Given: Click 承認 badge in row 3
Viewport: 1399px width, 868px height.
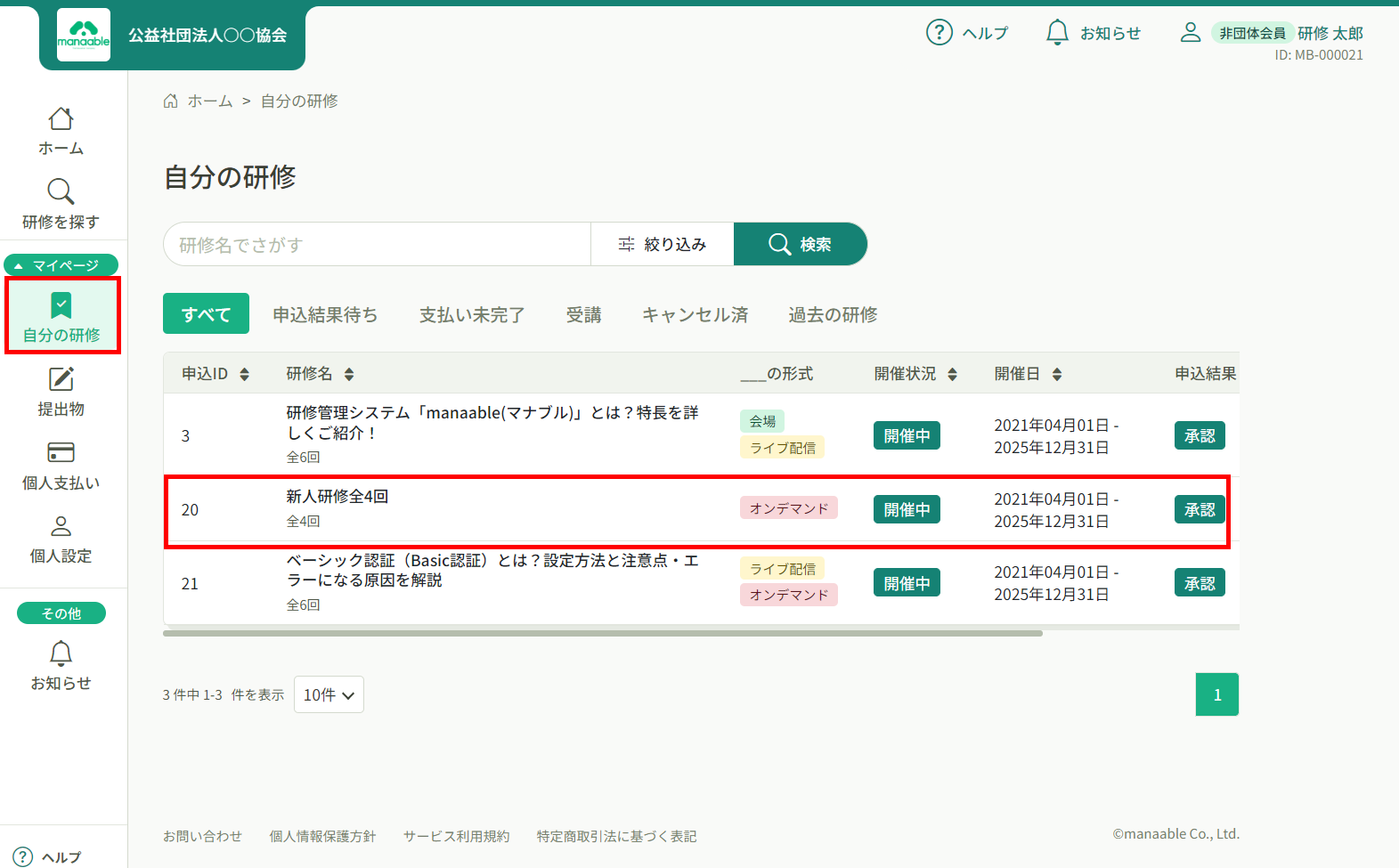Looking at the screenshot, I should pos(1200,435).
